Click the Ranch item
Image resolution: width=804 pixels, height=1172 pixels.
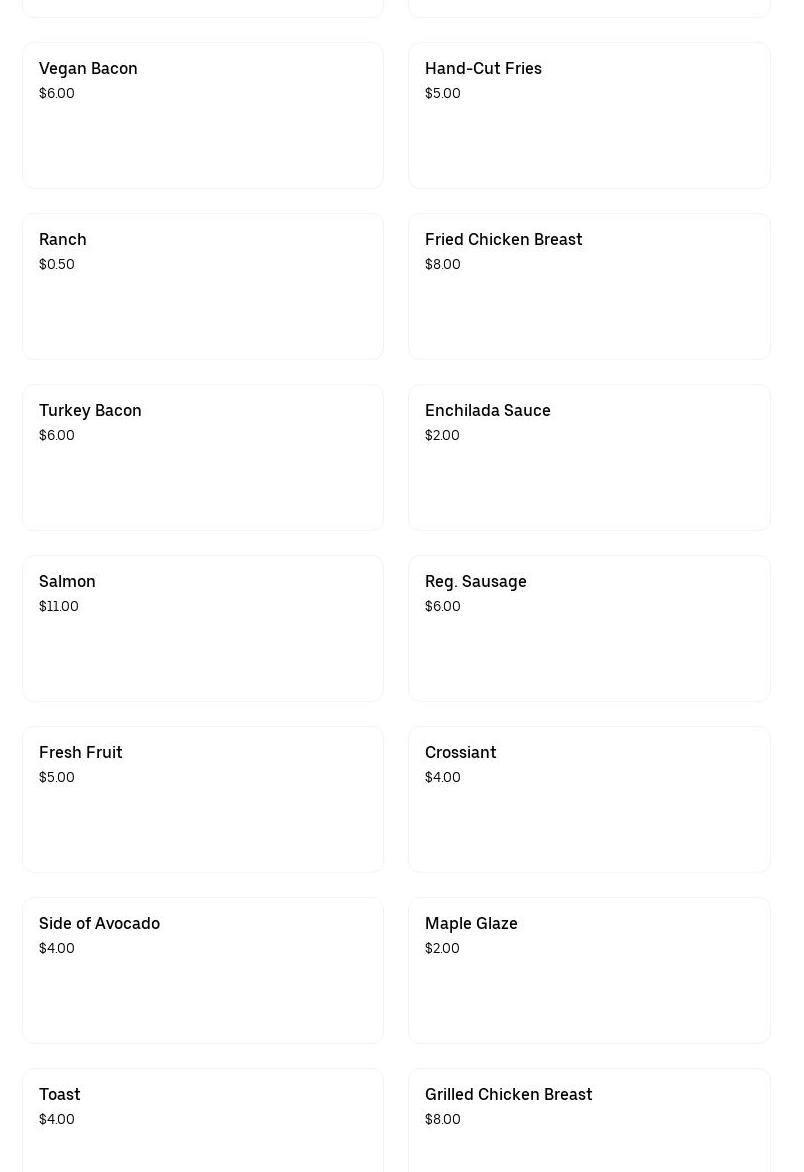point(203,286)
